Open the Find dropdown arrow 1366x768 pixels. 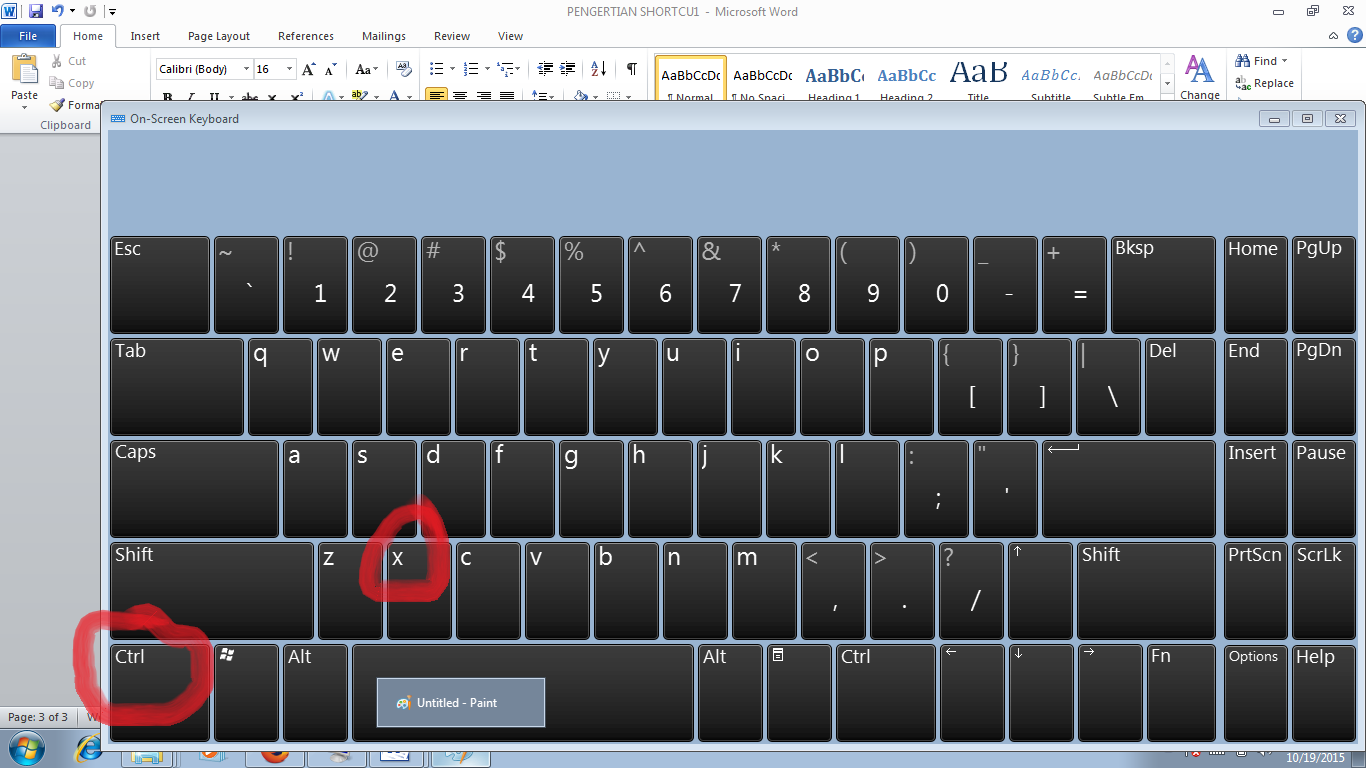1285,61
